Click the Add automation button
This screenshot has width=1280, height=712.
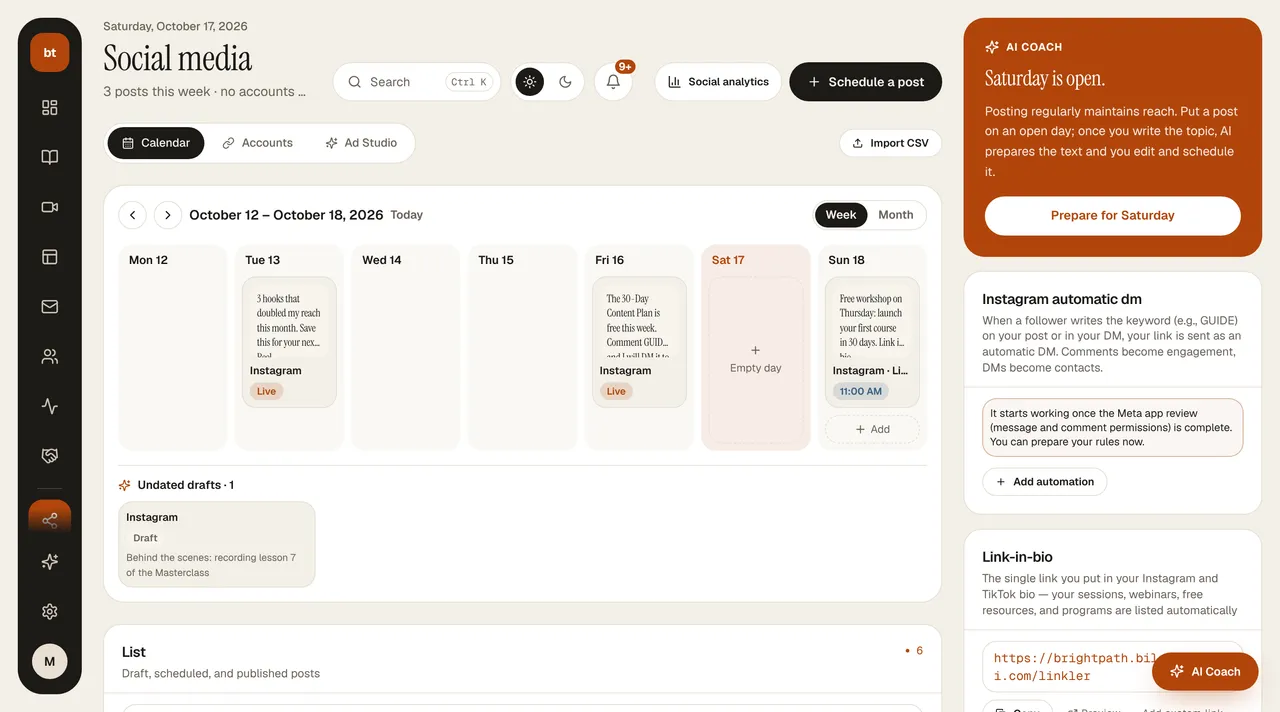pos(1044,482)
